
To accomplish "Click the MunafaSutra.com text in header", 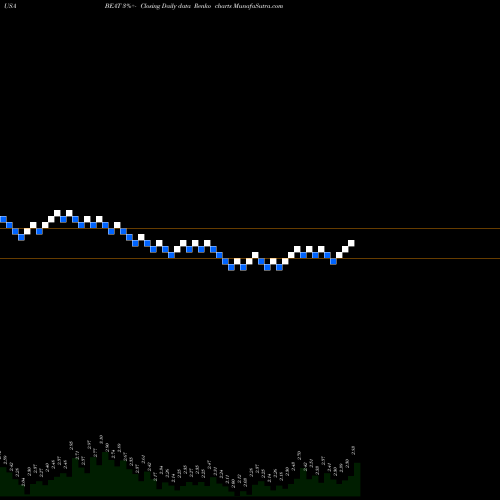I will 258,6.
